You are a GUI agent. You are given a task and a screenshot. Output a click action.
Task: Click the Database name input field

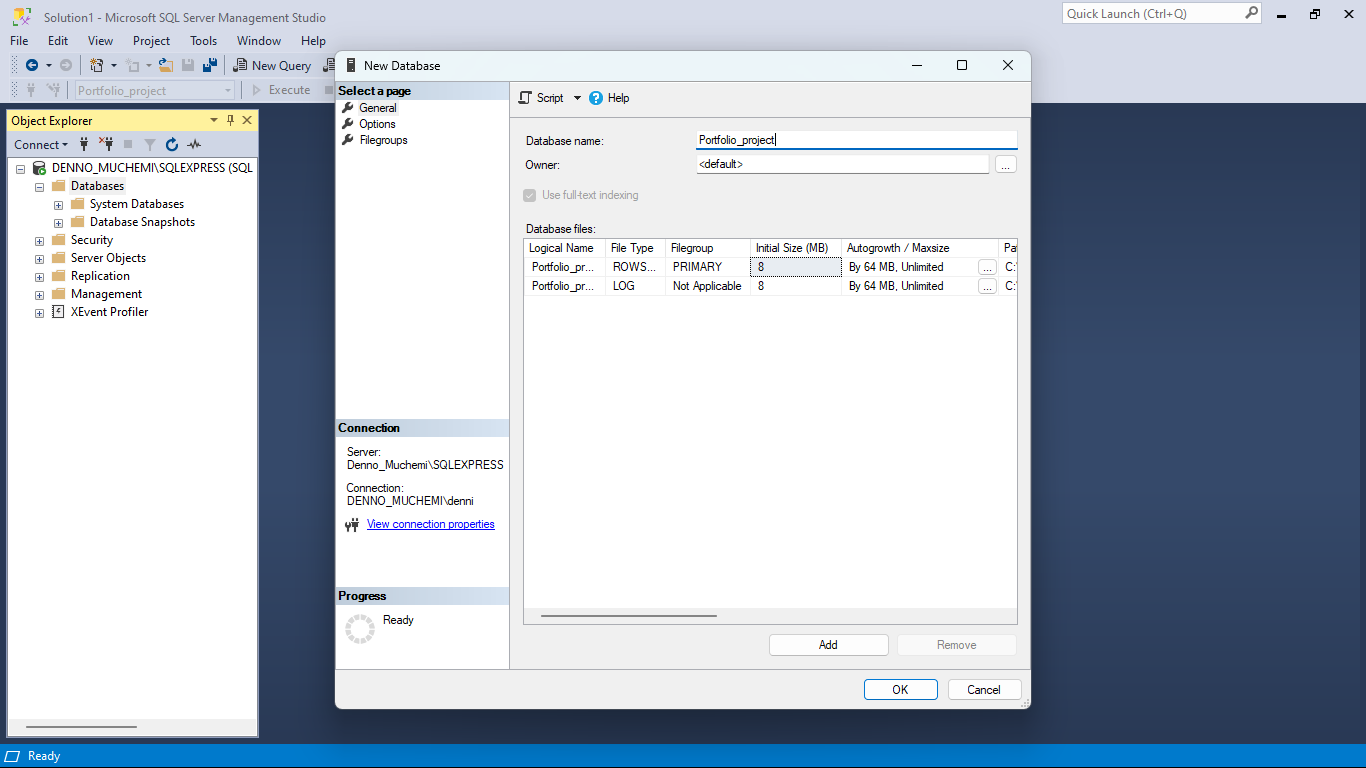point(857,140)
